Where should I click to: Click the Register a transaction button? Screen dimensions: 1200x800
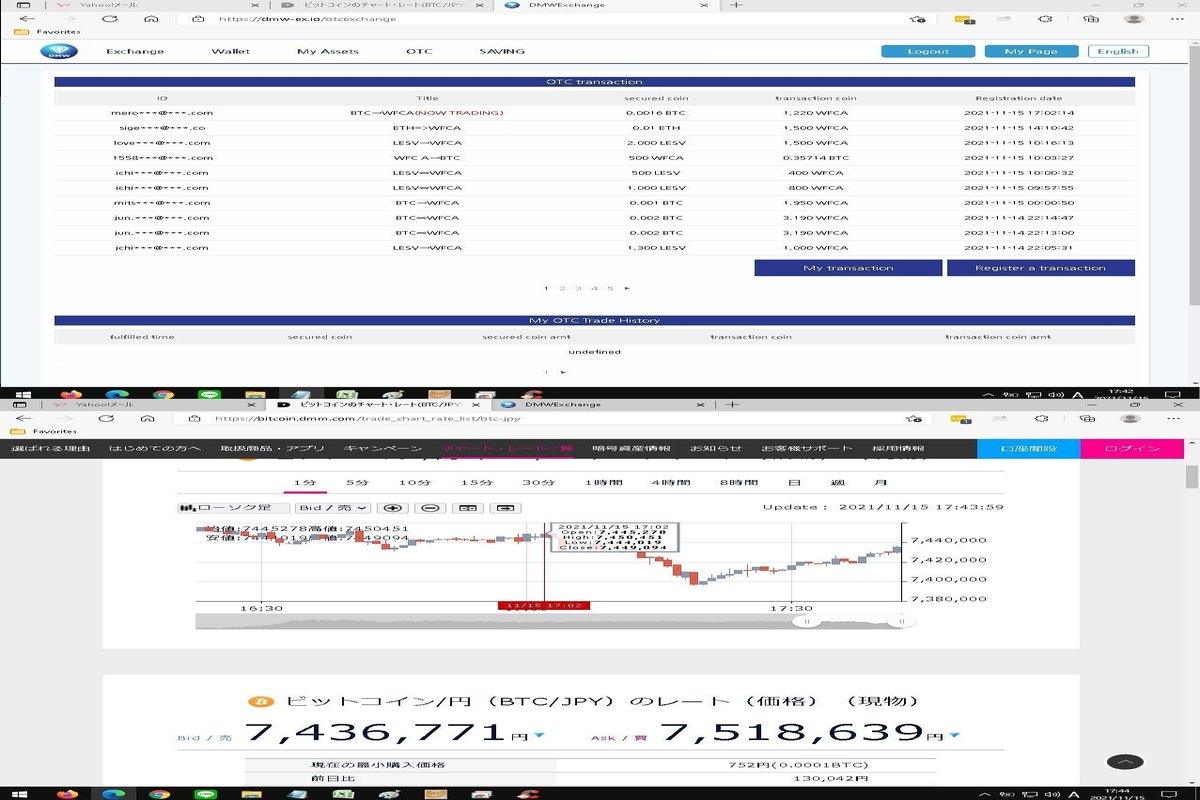(x=1041, y=268)
